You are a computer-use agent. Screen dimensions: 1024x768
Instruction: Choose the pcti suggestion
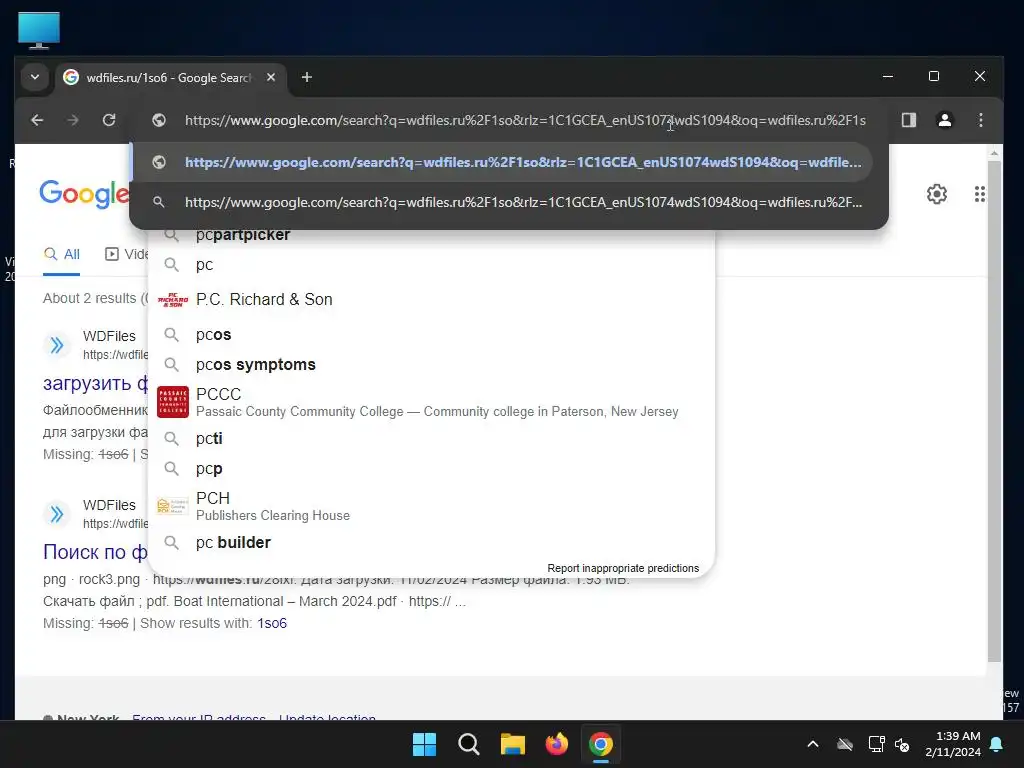(431, 438)
